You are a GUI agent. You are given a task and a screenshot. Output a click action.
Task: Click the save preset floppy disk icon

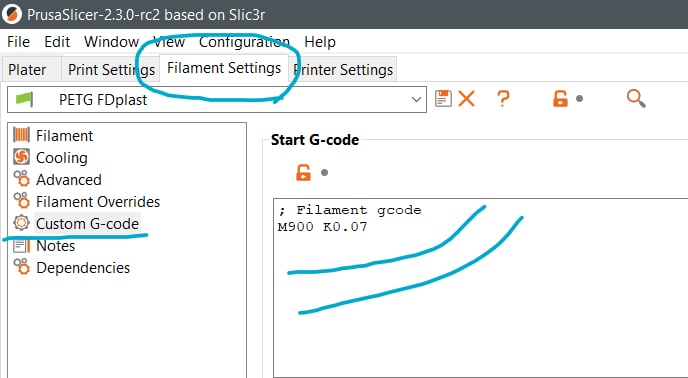[443, 98]
